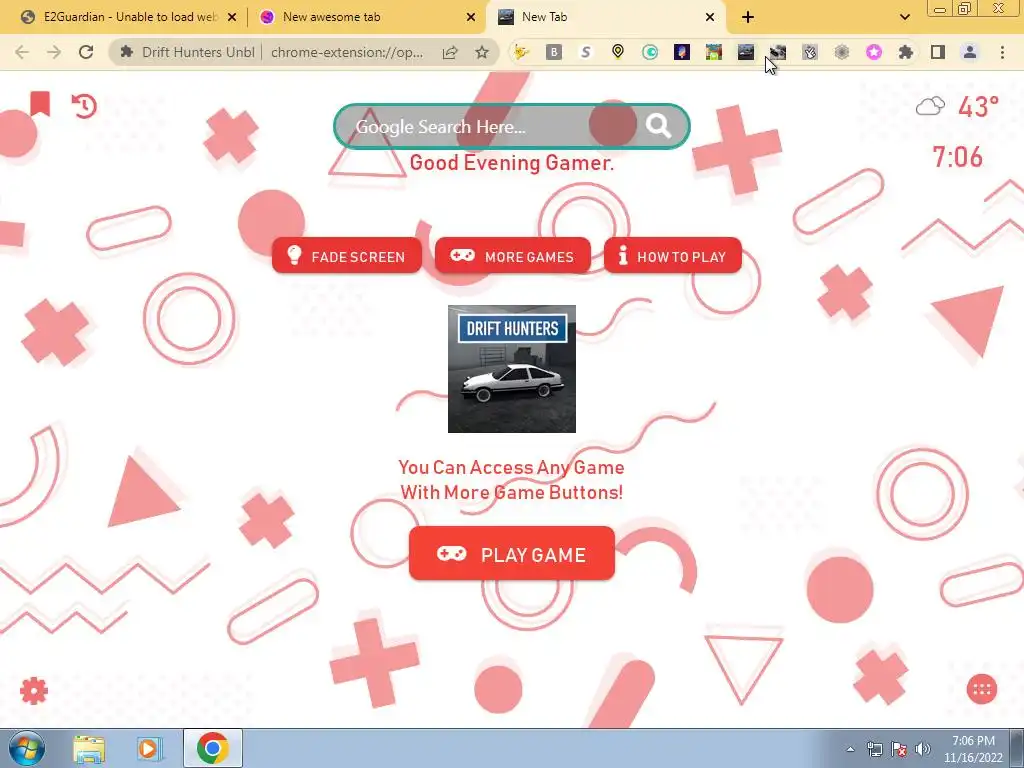Screen dimensions: 1024x768
Task: Toggle the browser side panel
Action: 938,52
